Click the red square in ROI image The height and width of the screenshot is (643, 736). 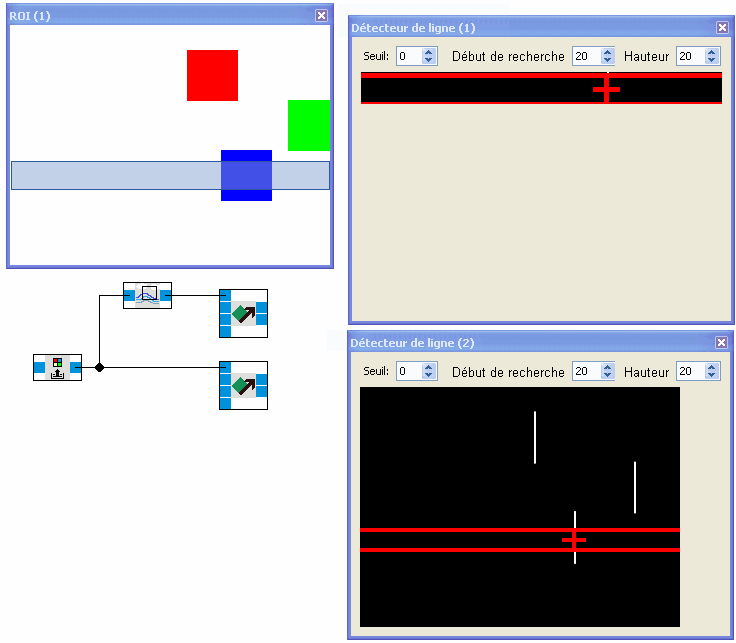(212, 75)
